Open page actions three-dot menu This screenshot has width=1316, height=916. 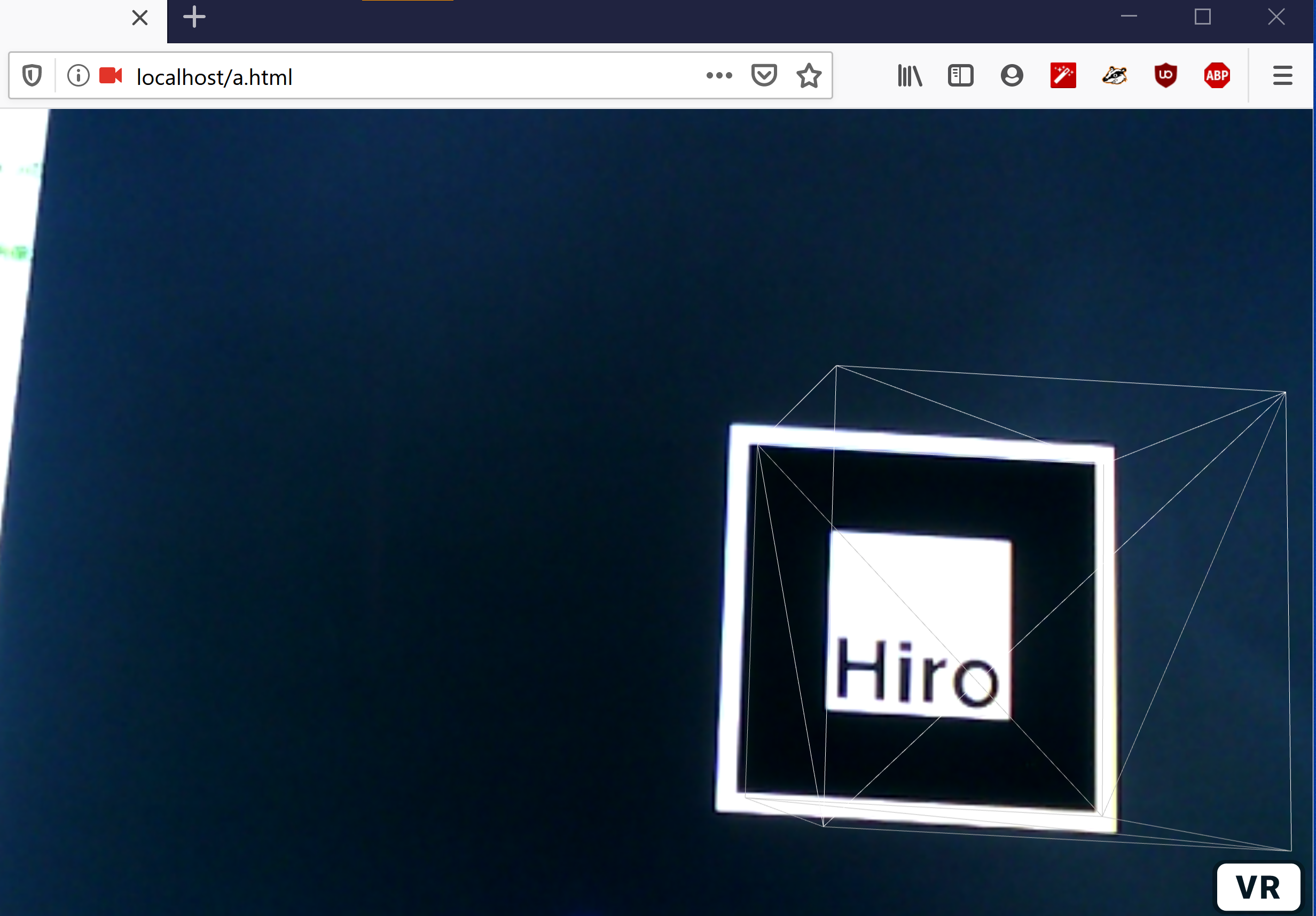tap(719, 76)
